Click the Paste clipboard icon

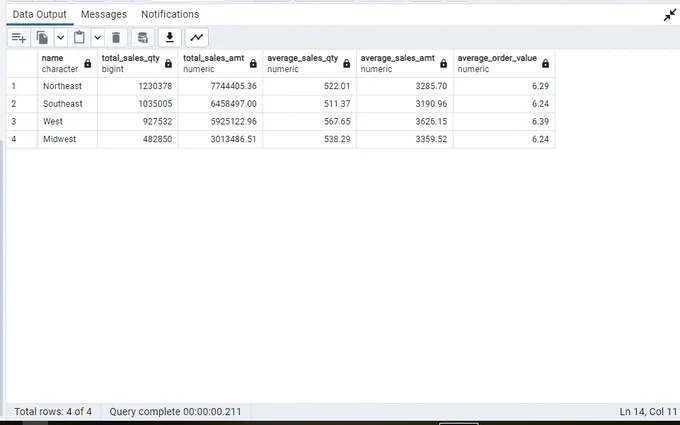point(79,38)
